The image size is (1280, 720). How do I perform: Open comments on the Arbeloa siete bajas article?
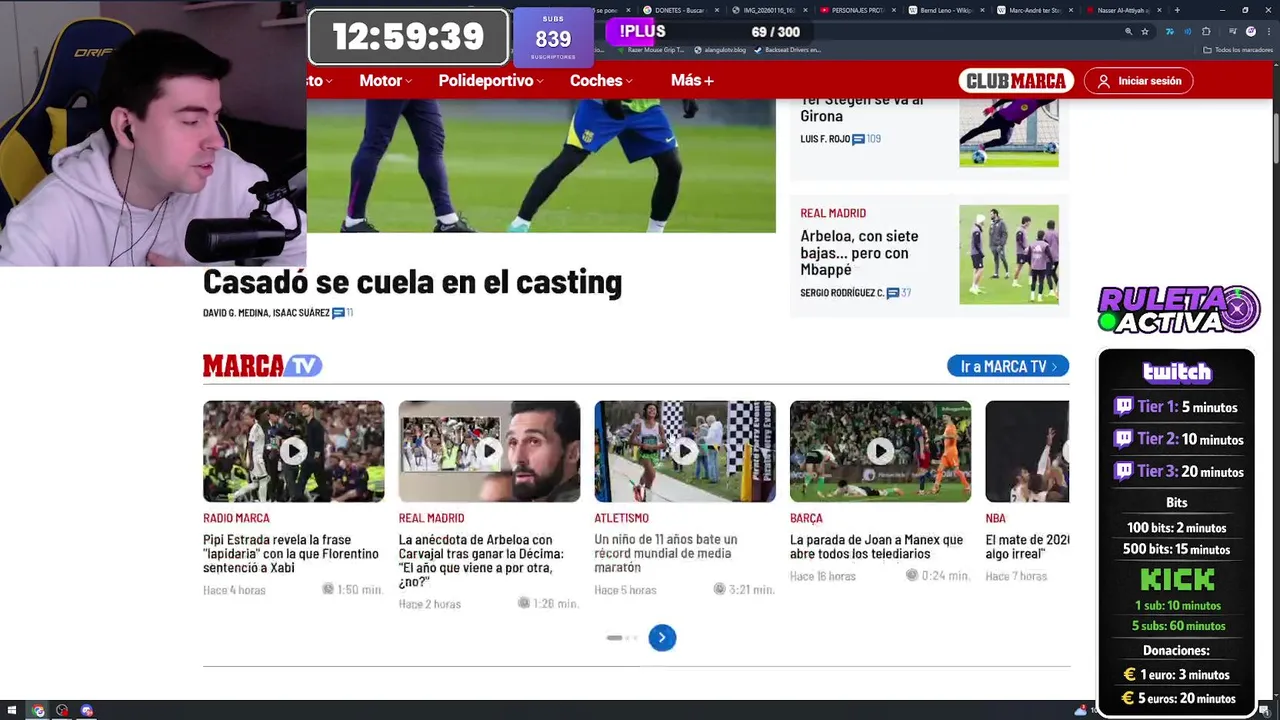point(898,293)
